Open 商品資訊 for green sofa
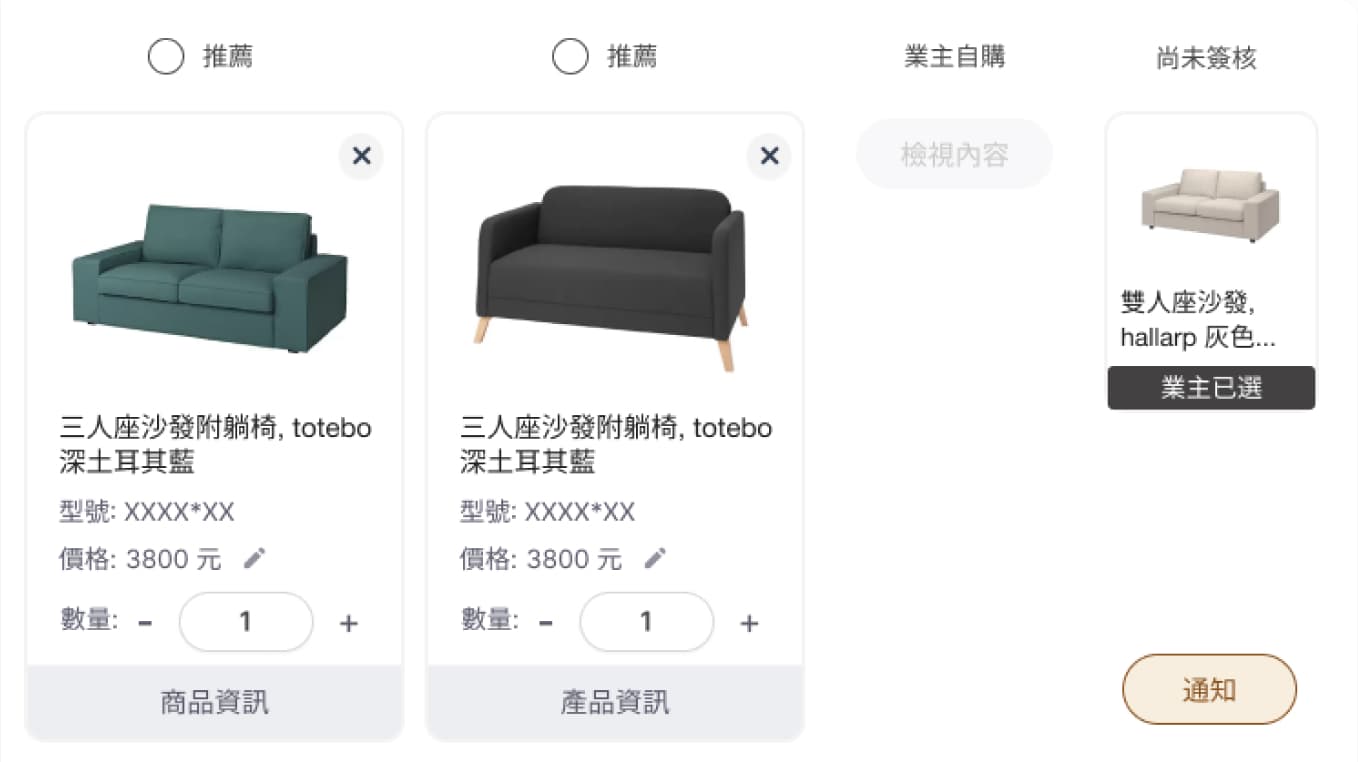1358x762 pixels. click(x=214, y=703)
